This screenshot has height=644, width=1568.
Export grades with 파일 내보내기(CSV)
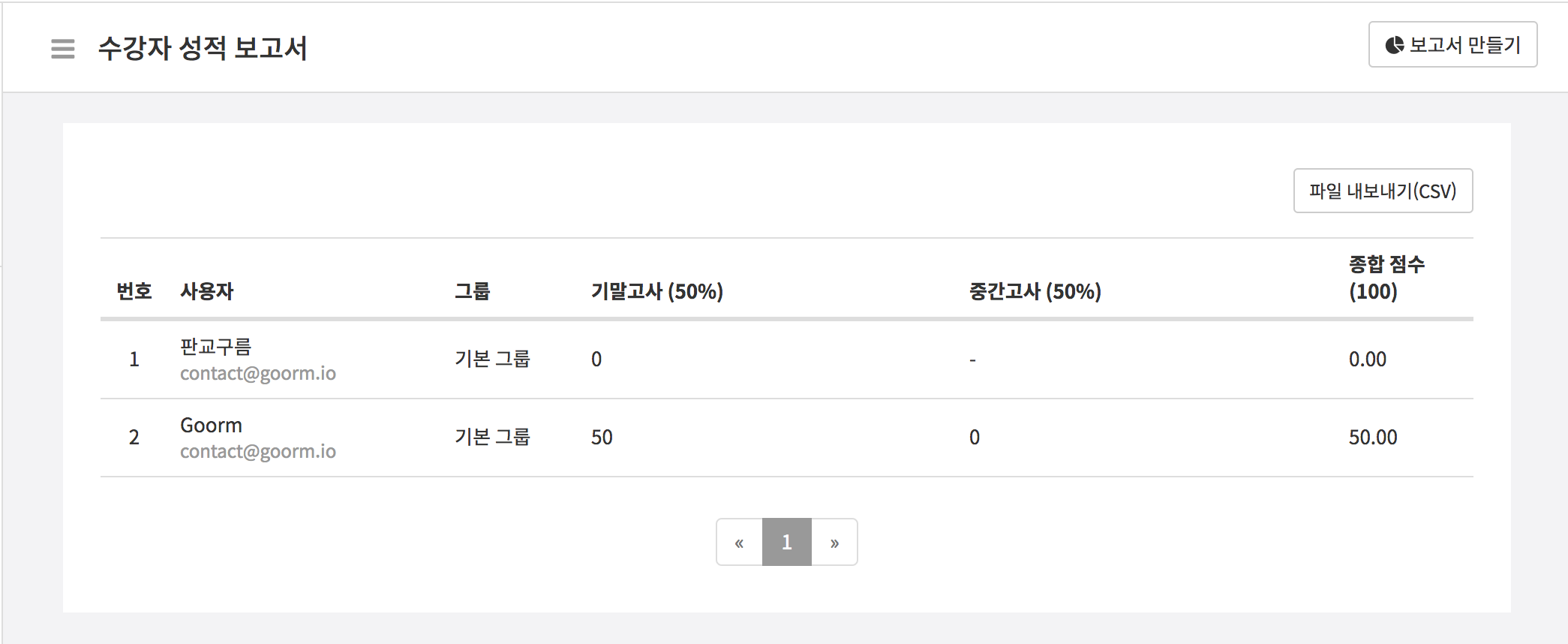(x=1383, y=191)
